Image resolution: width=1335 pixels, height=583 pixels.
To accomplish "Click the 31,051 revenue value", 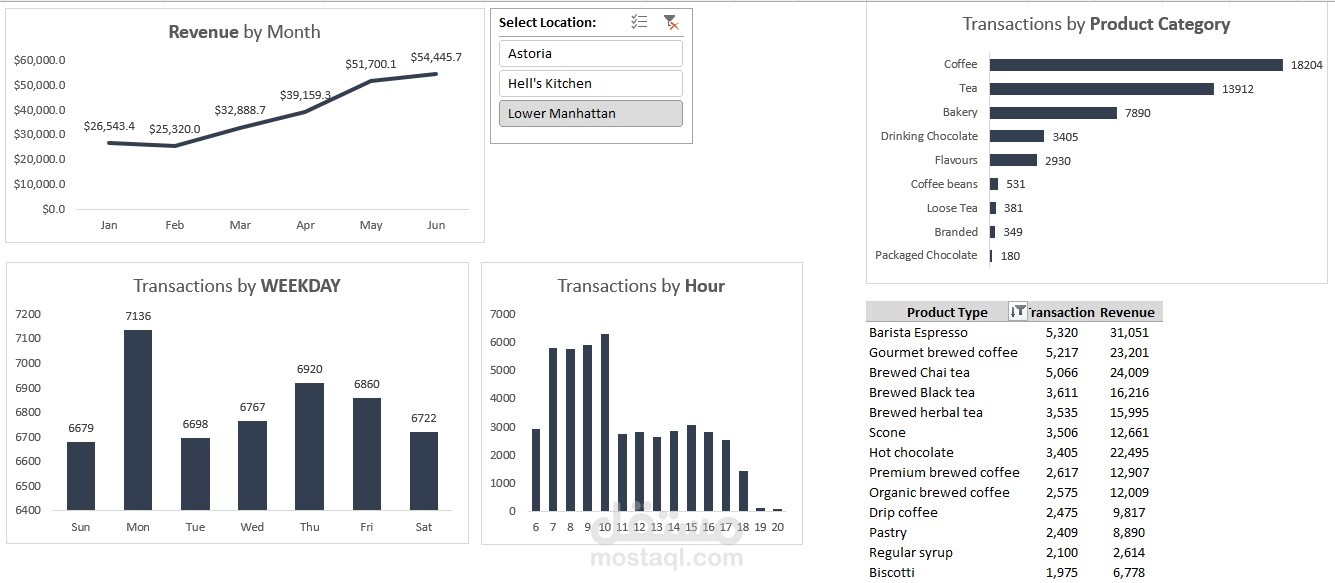I will click(x=1129, y=332).
